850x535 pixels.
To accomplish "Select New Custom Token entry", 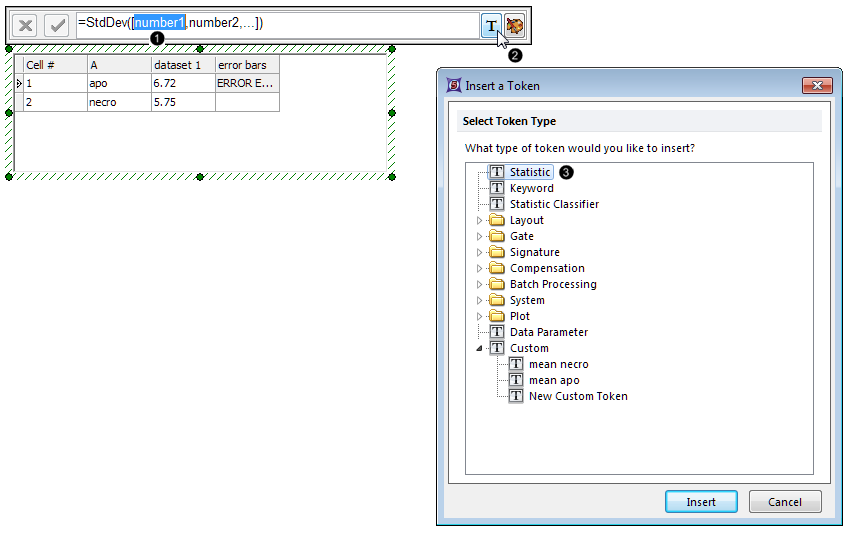I will coord(578,396).
